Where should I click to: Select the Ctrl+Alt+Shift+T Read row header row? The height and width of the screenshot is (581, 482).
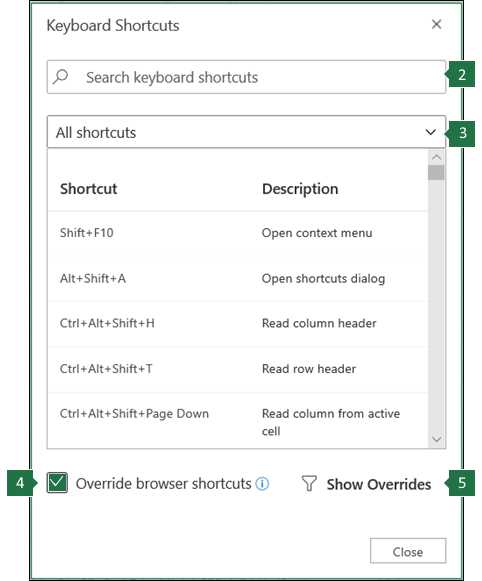[238, 369]
